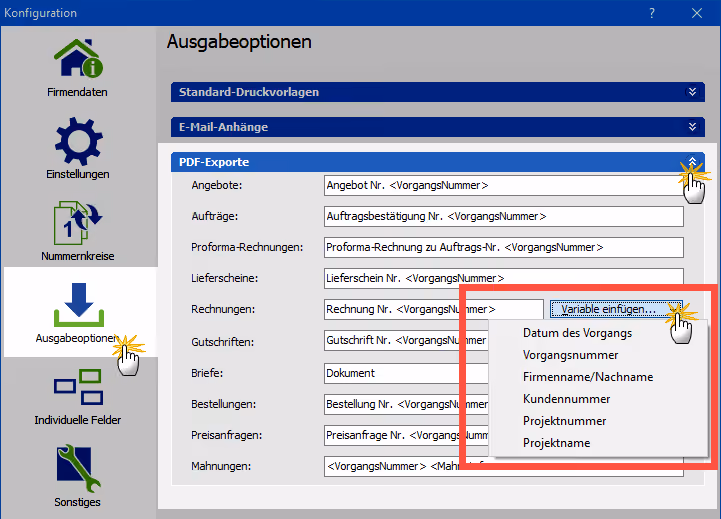Screen dimensions: 721x519
Task: Click the Standard-Druckvorlagen header text
Action: point(249,92)
